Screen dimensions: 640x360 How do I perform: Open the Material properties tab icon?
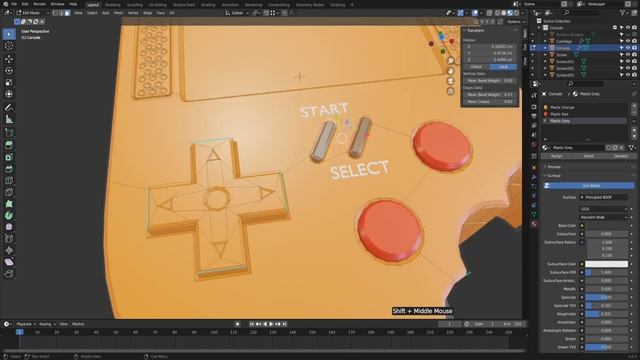coord(534,224)
